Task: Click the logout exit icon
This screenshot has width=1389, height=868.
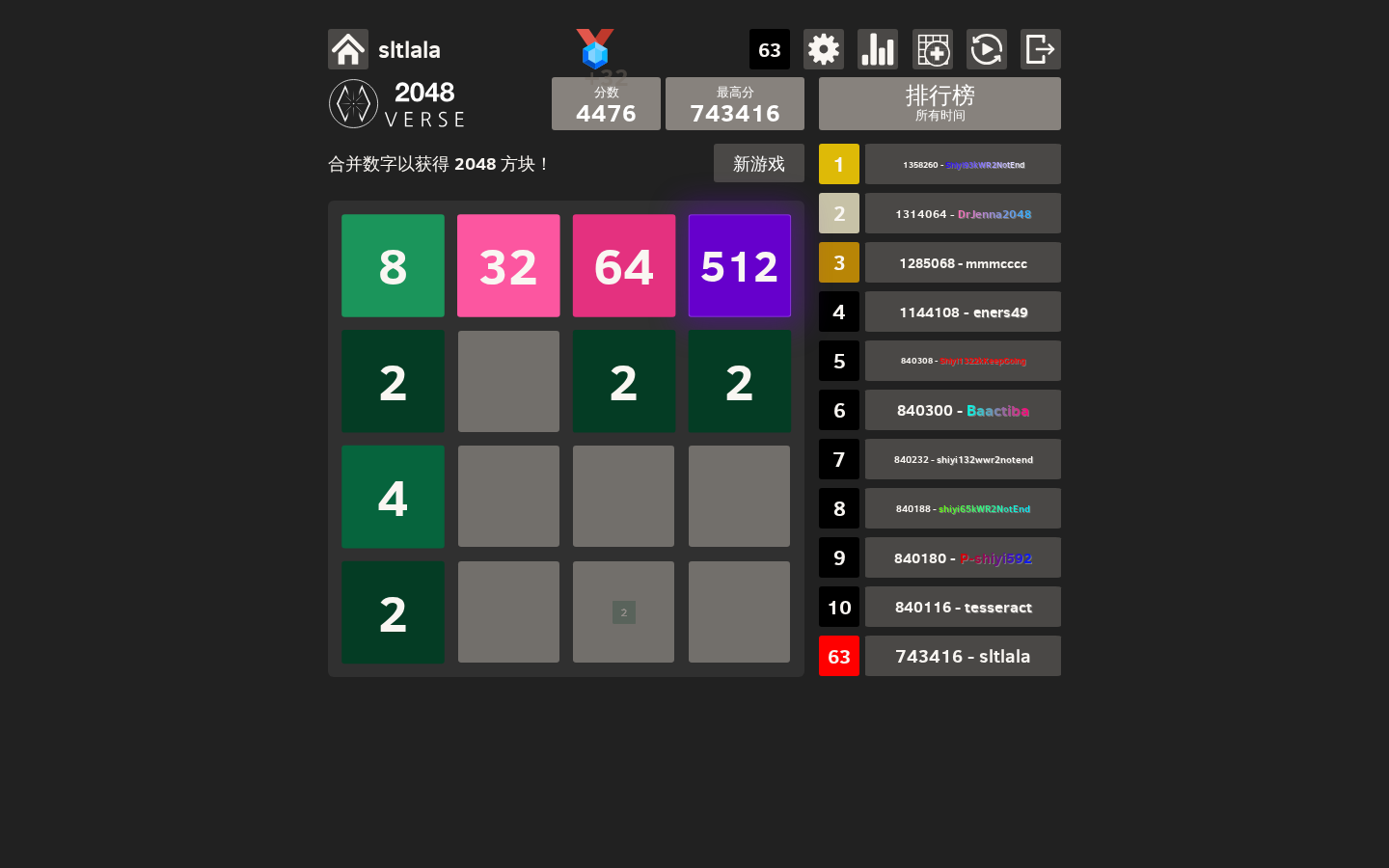Action: click(1041, 49)
